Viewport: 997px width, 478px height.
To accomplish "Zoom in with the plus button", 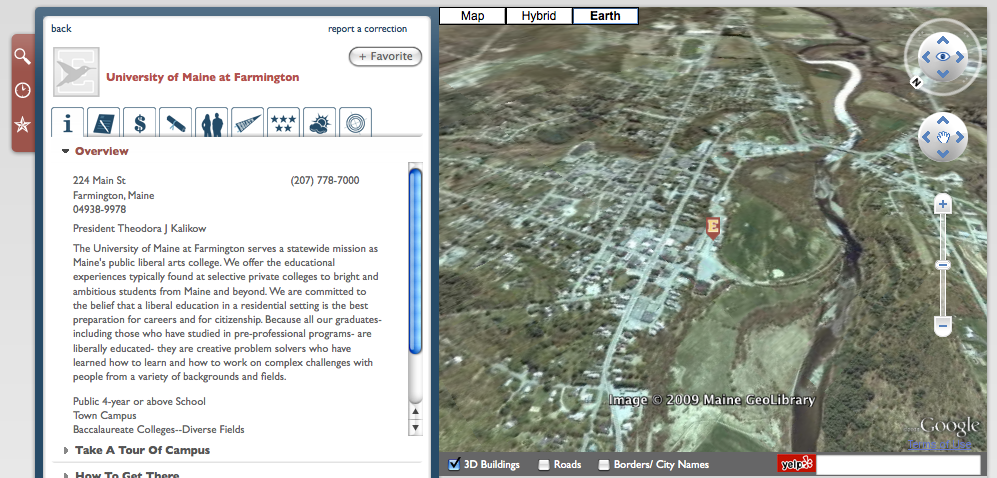I will [943, 205].
